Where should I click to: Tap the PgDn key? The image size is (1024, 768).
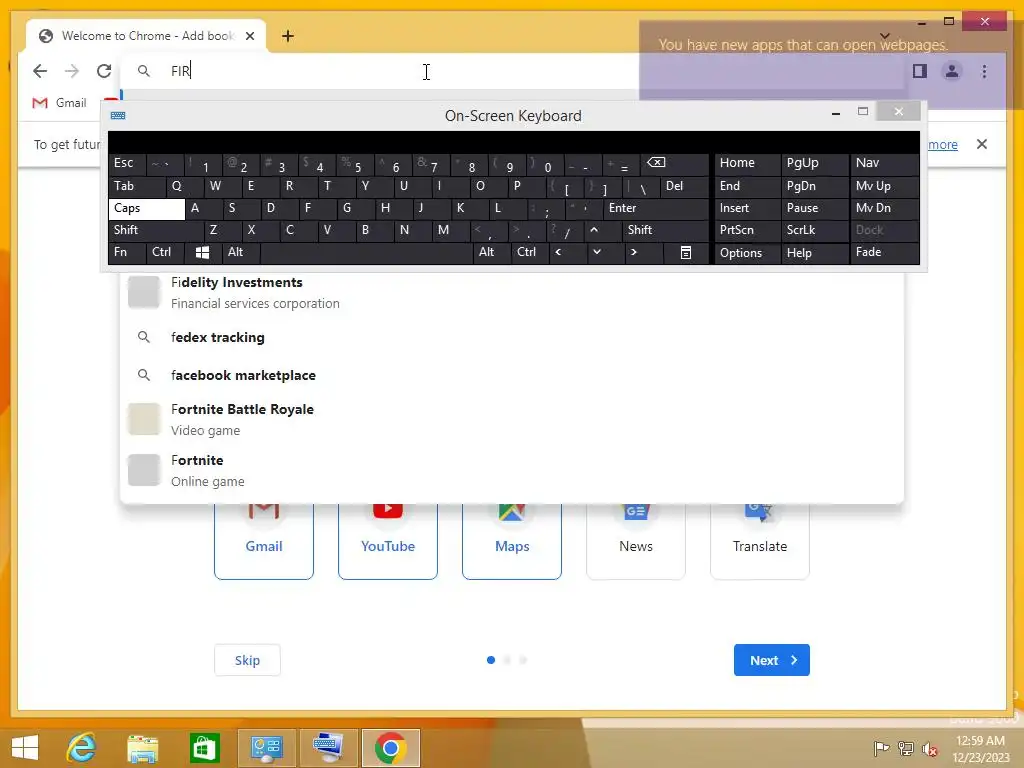click(814, 186)
